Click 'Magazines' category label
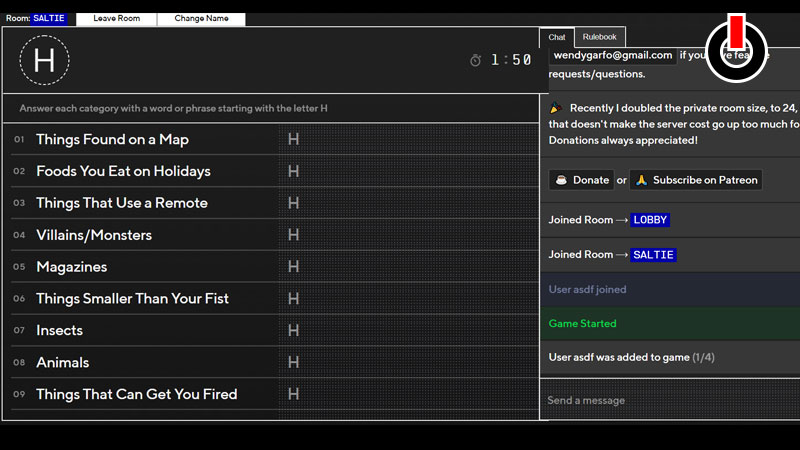Image resolution: width=800 pixels, height=450 pixels. 71,267
